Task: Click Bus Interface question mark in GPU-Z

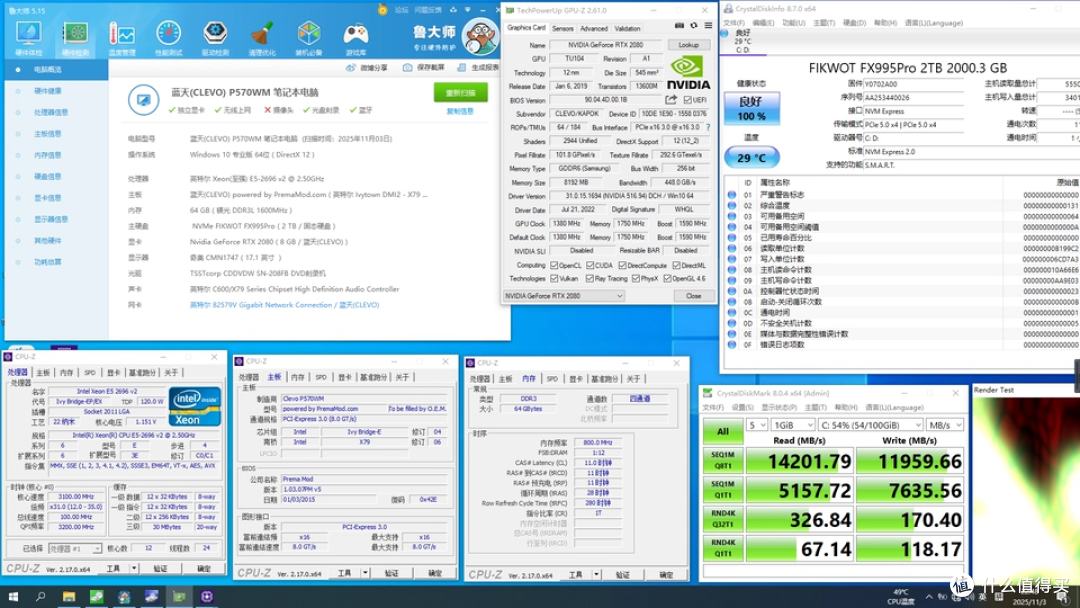Action: 707,127
